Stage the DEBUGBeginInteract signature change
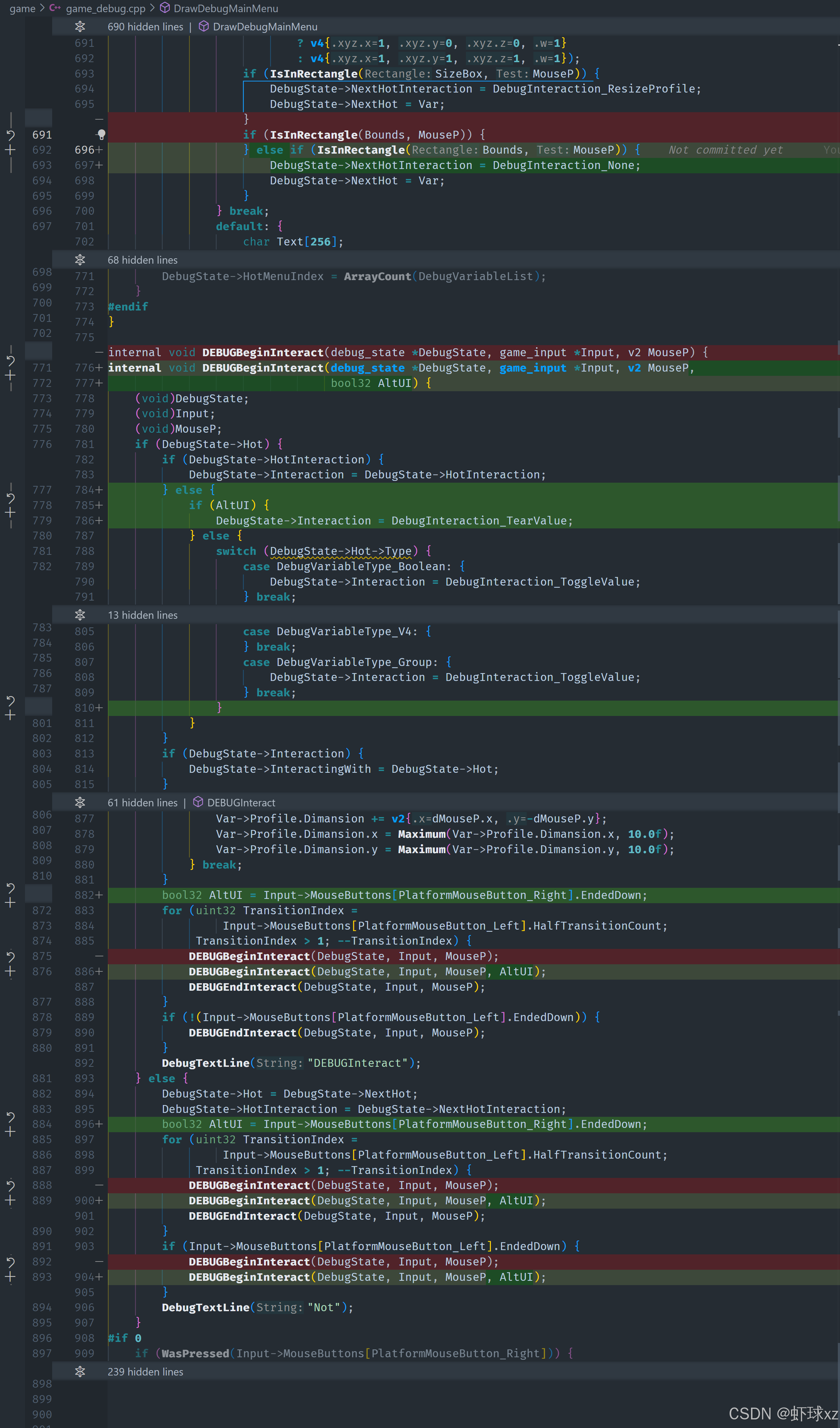840x1428 pixels. click(x=10, y=376)
